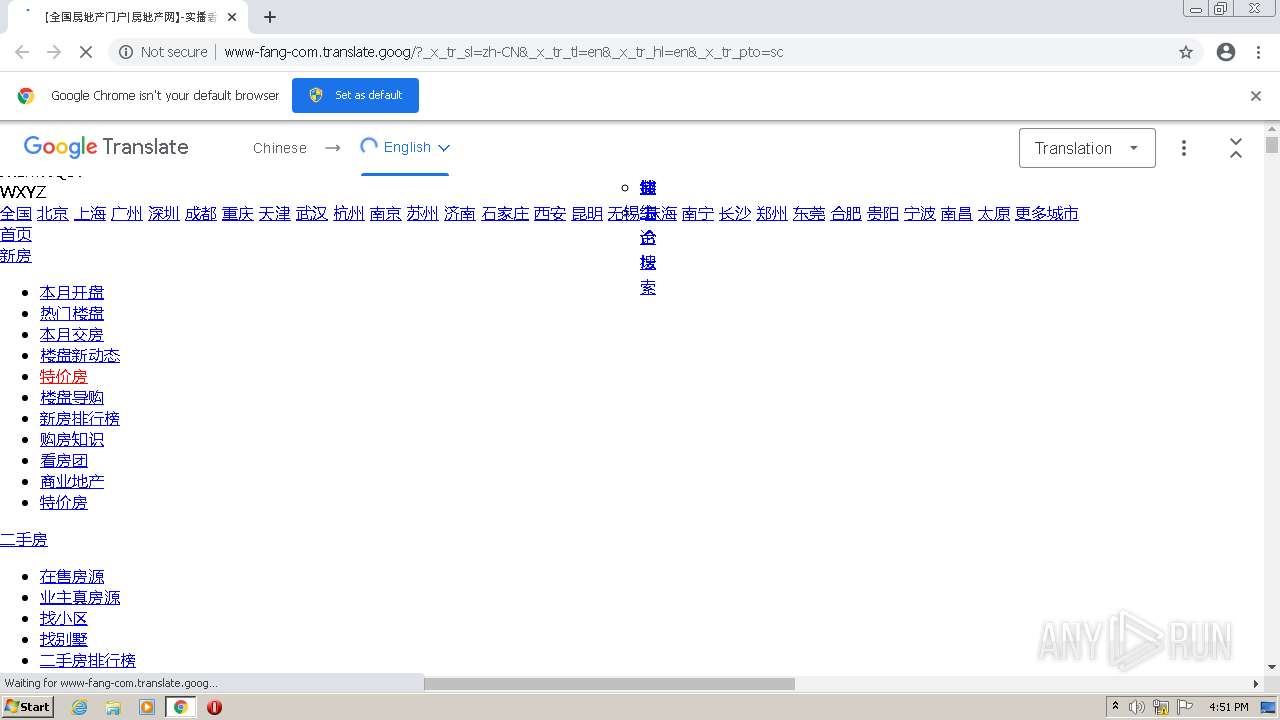Viewport: 1280px width, 720px height.
Task: Click the browser forward arrow
Action: [x=54, y=52]
